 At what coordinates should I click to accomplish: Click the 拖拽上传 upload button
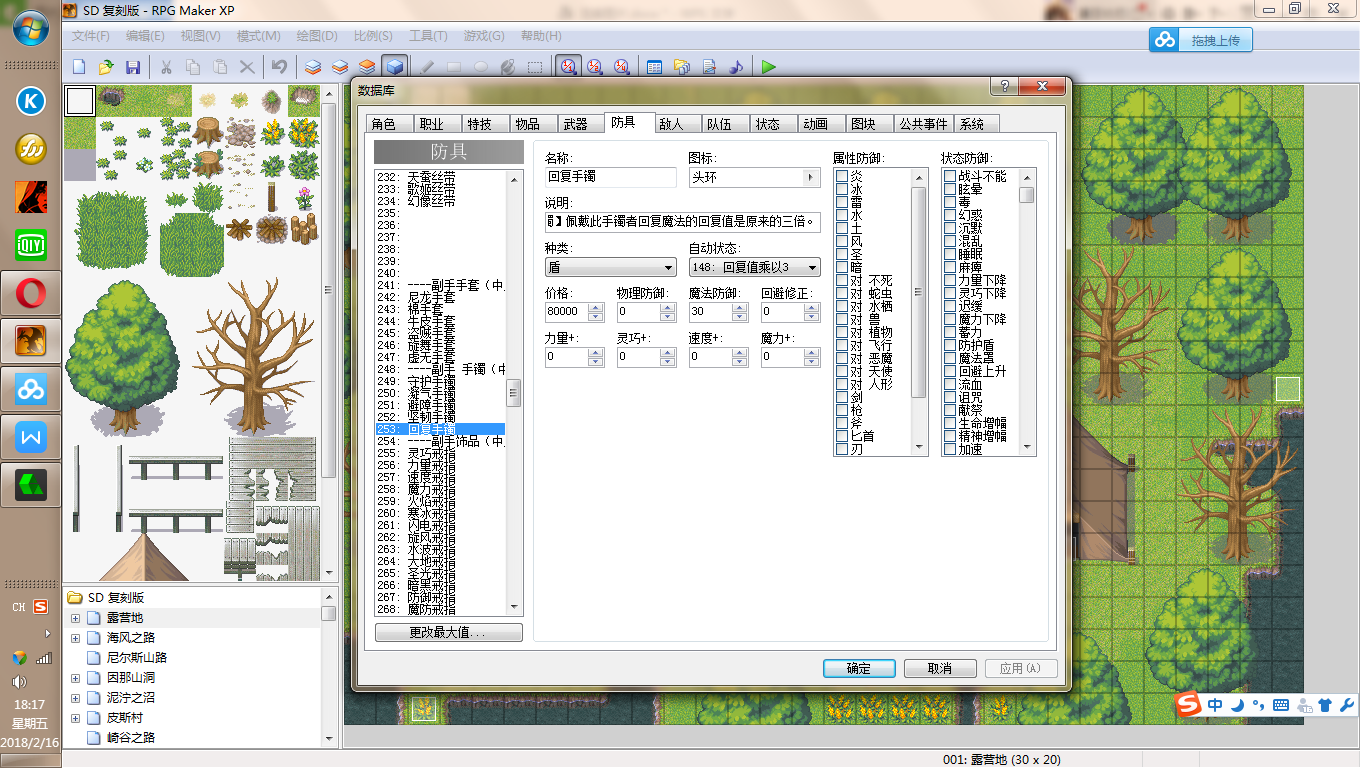[x=1200, y=40]
